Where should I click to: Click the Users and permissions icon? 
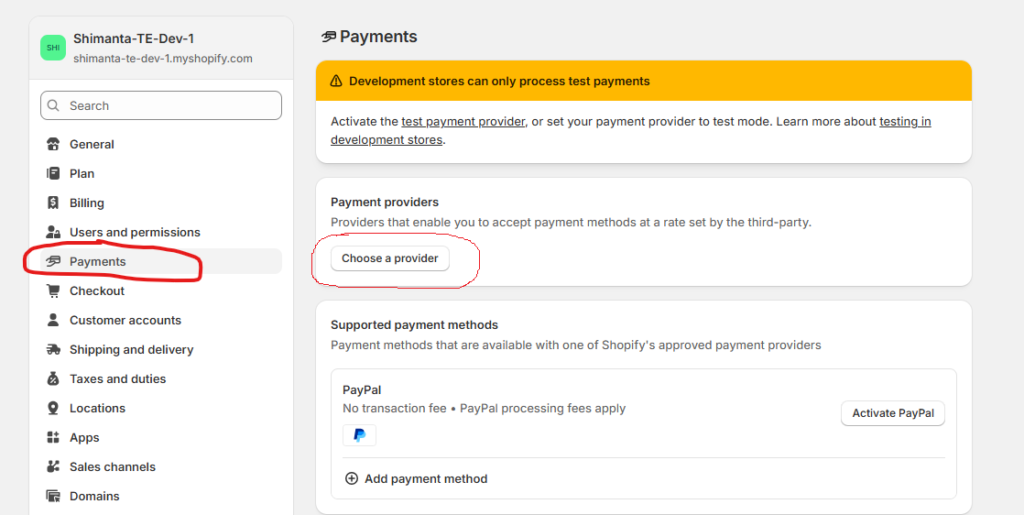tap(53, 232)
